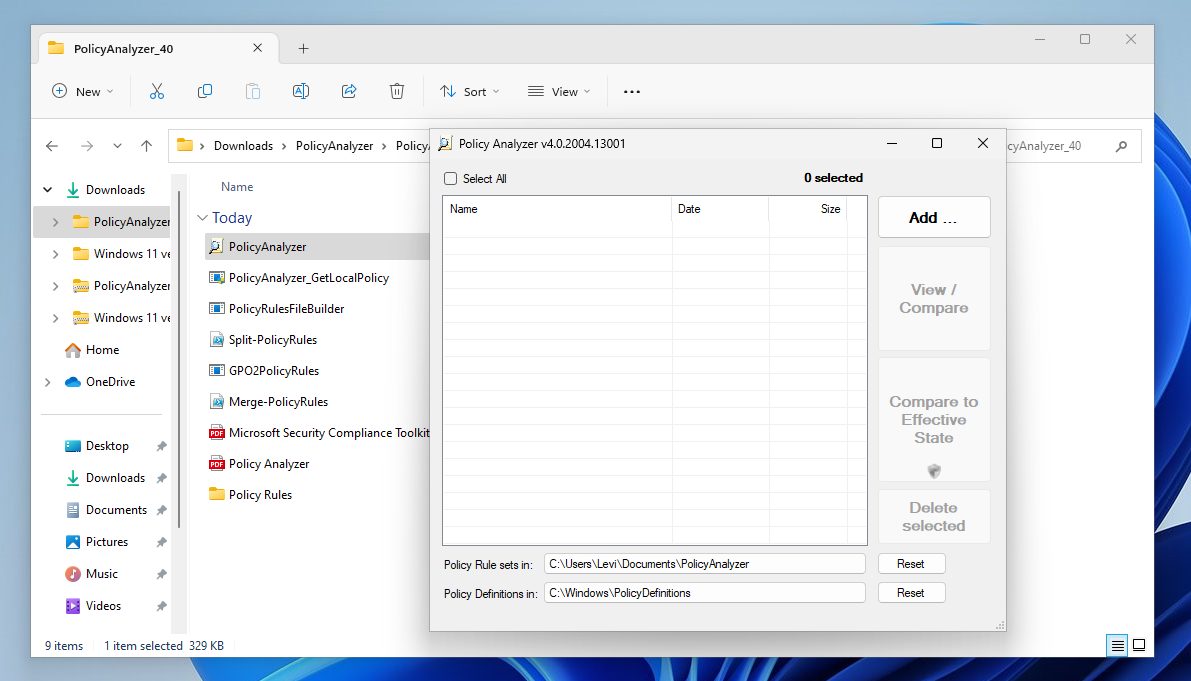Check the Select All checkbox
This screenshot has height=681, width=1191.
[450, 178]
